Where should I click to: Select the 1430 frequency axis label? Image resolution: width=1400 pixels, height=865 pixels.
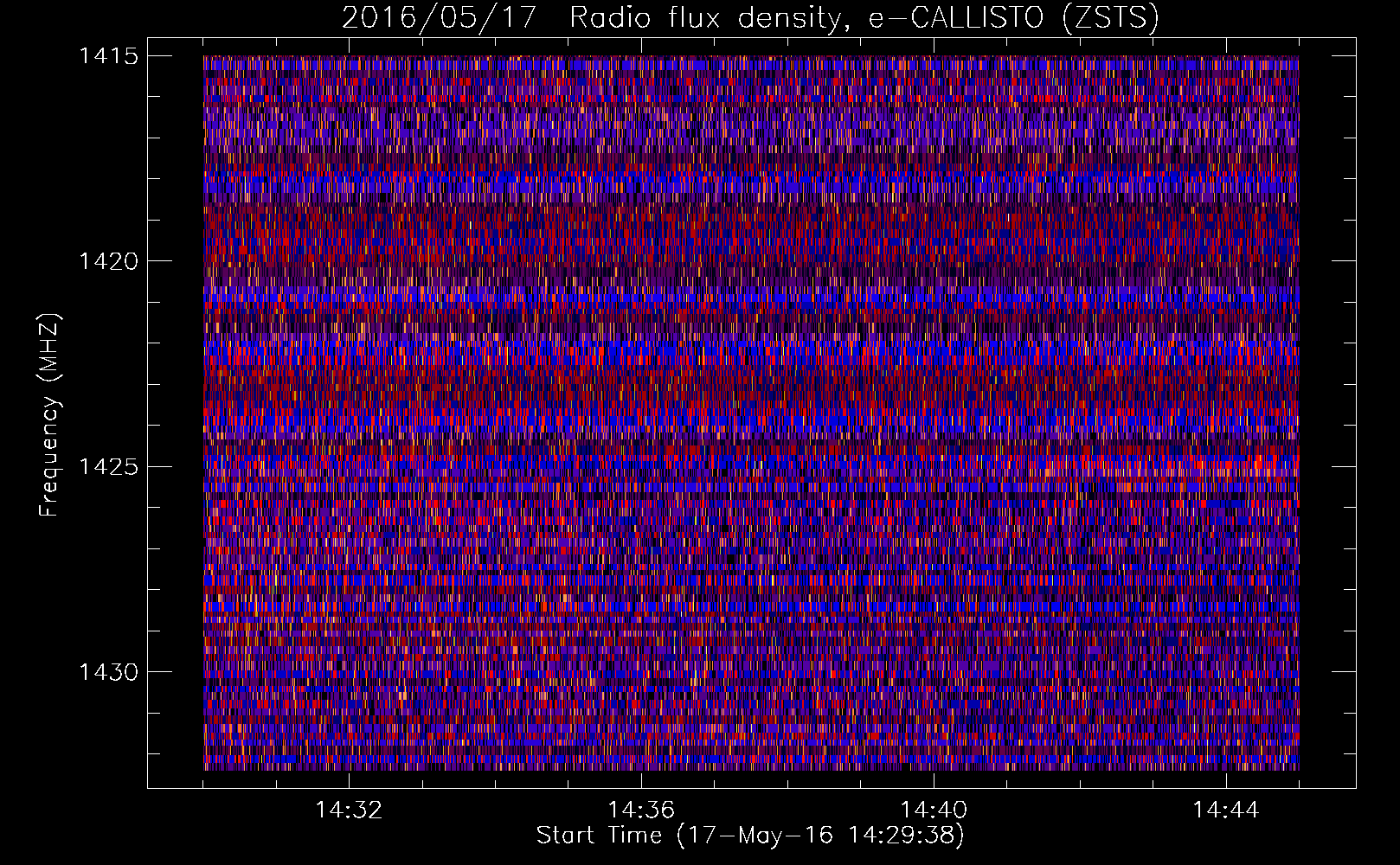coord(108,672)
